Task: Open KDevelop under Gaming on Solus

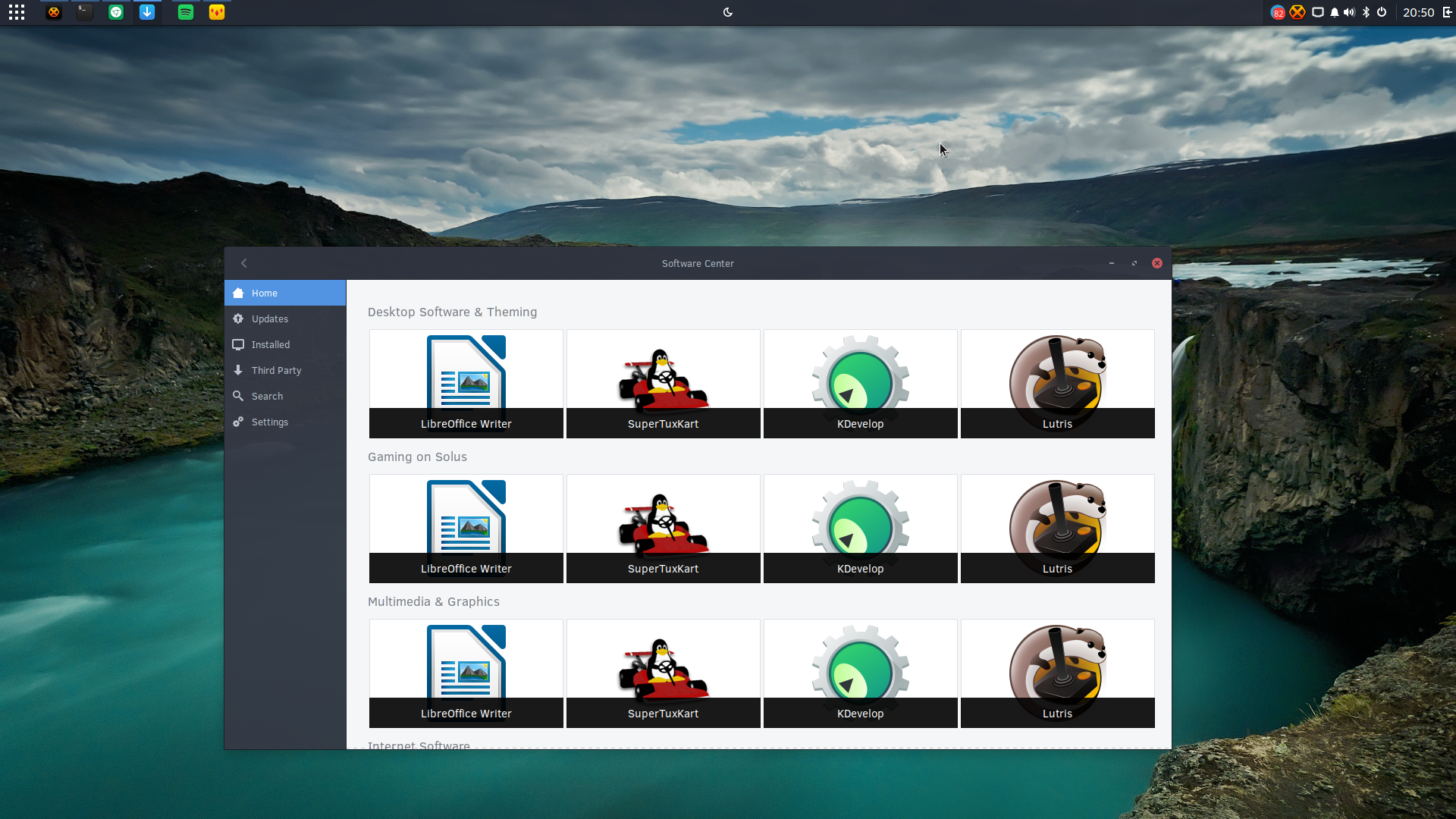Action: coord(861,529)
